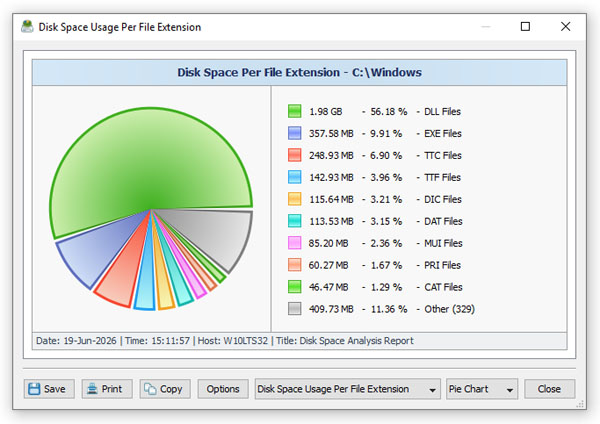Close the window with the title bar X

(x=566, y=26)
